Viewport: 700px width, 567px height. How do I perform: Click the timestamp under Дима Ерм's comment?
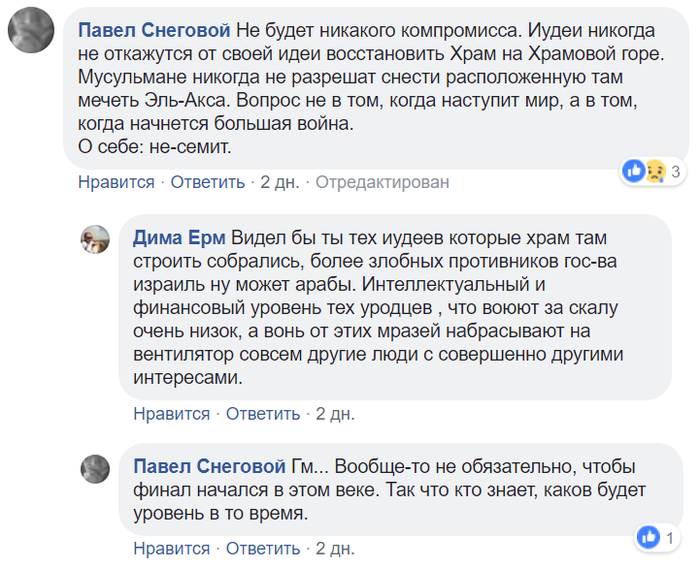point(335,413)
